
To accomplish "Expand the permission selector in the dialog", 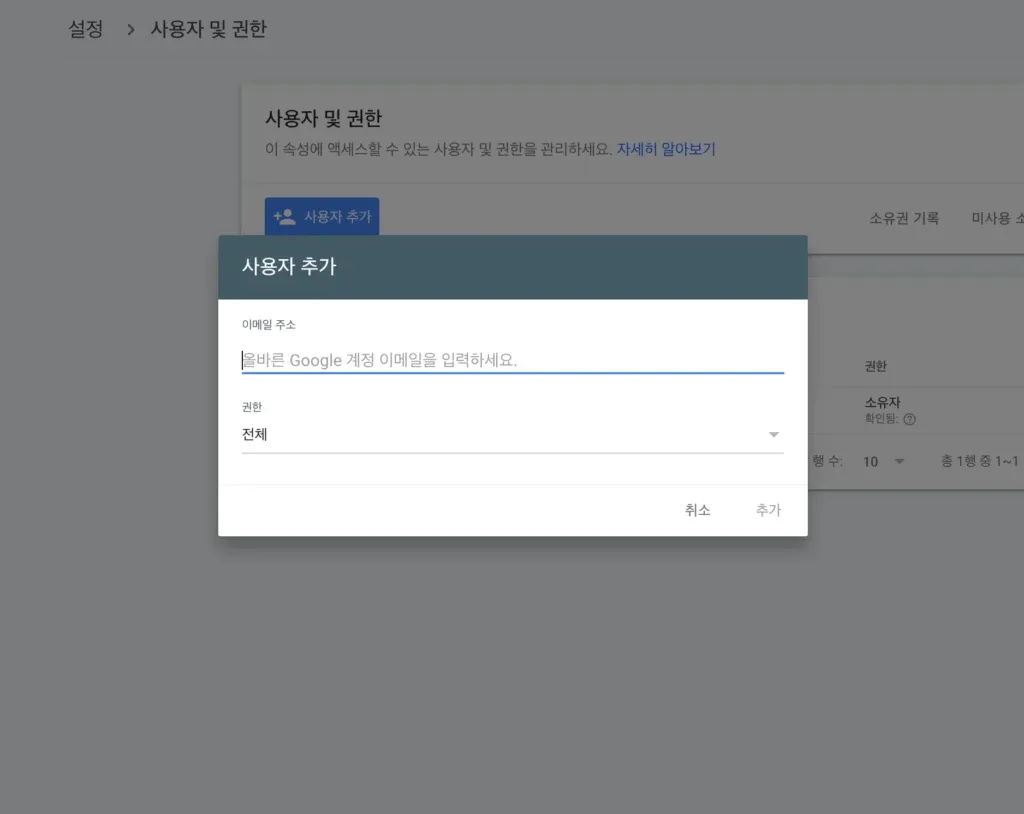I will [x=513, y=434].
